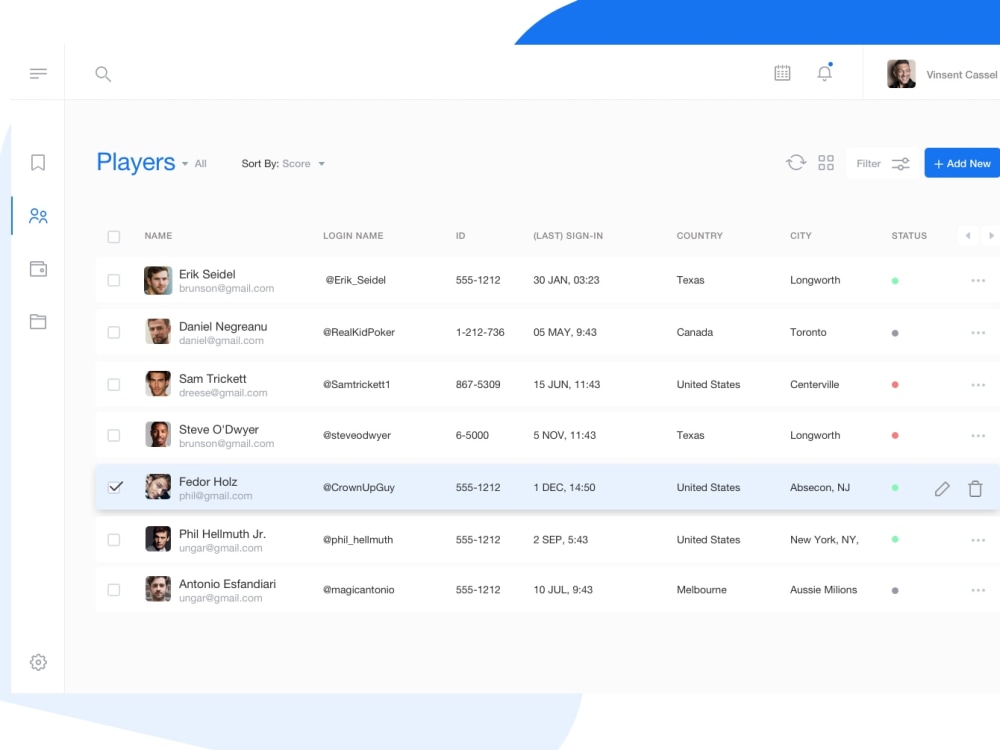
Task: Open the notifications bell
Action: [x=825, y=73]
